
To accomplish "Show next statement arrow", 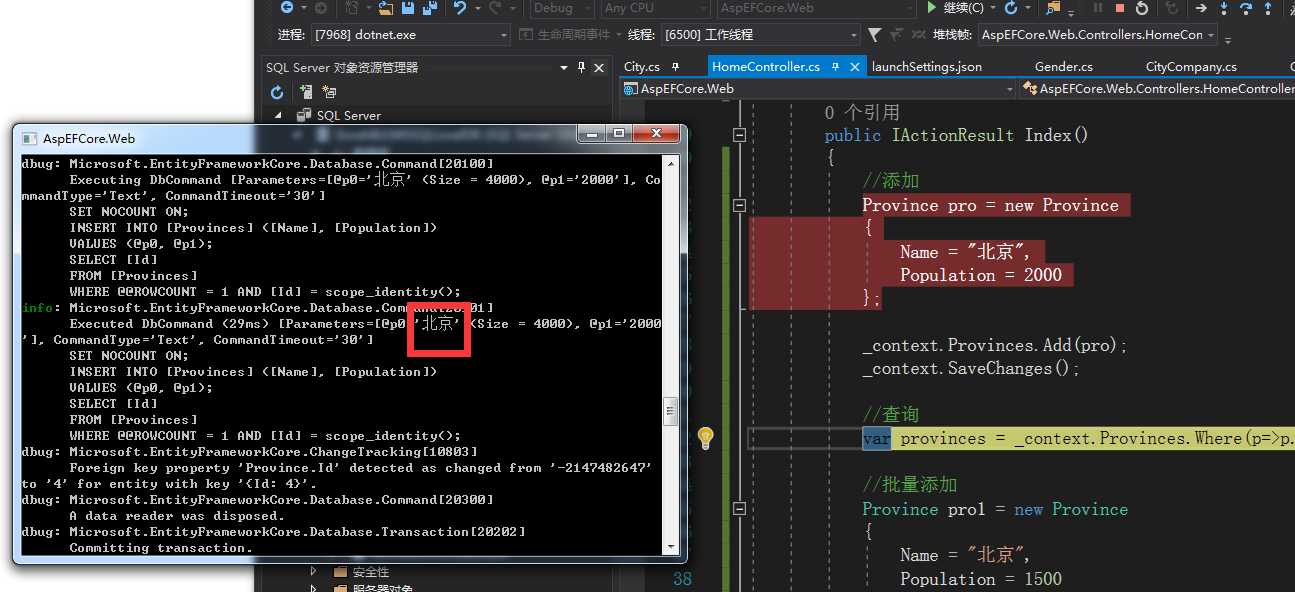I will 1201,8.
